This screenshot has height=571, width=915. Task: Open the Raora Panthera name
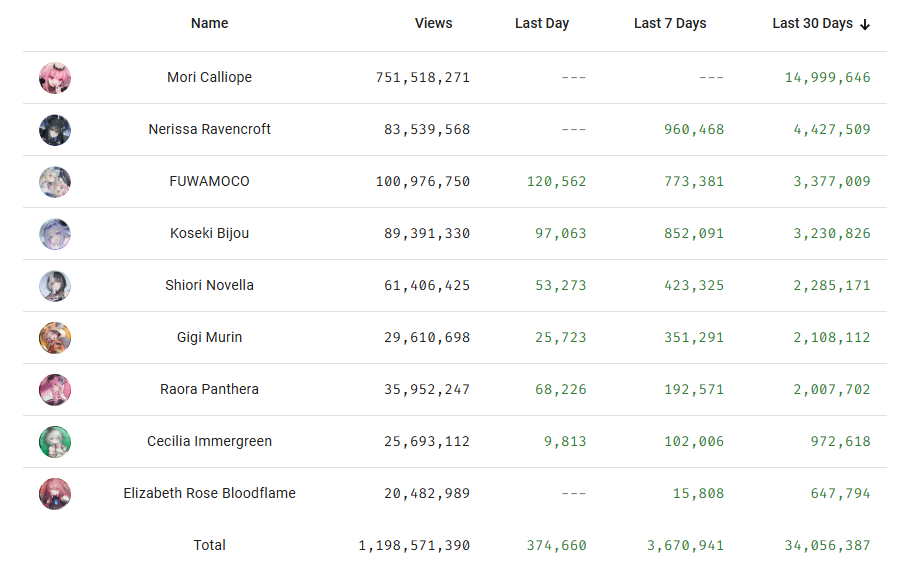tap(209, 389)
